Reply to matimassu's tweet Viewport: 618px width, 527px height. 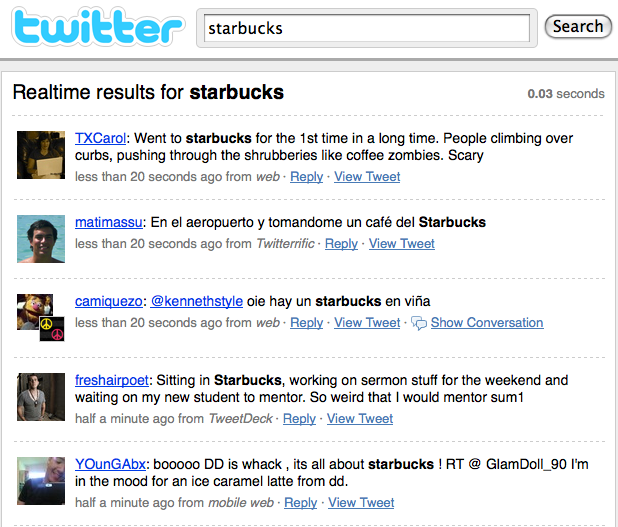(341, 244)
